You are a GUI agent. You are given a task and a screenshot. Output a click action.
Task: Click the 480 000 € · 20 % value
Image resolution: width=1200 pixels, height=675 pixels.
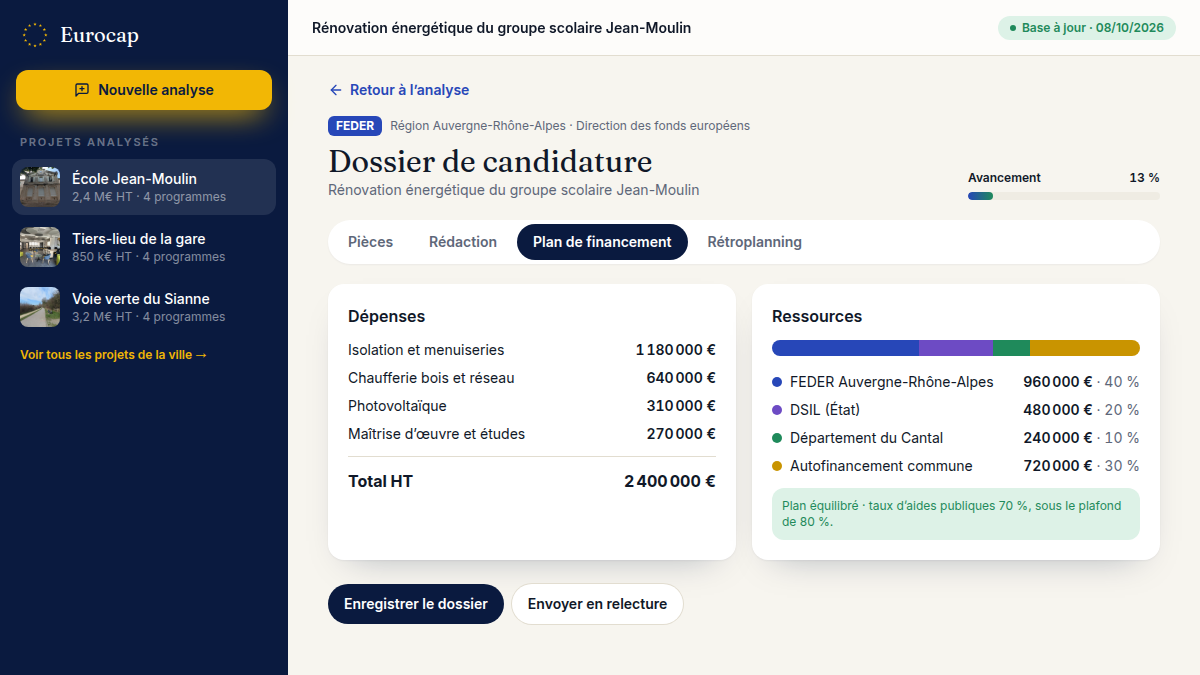click(1081, 410)
